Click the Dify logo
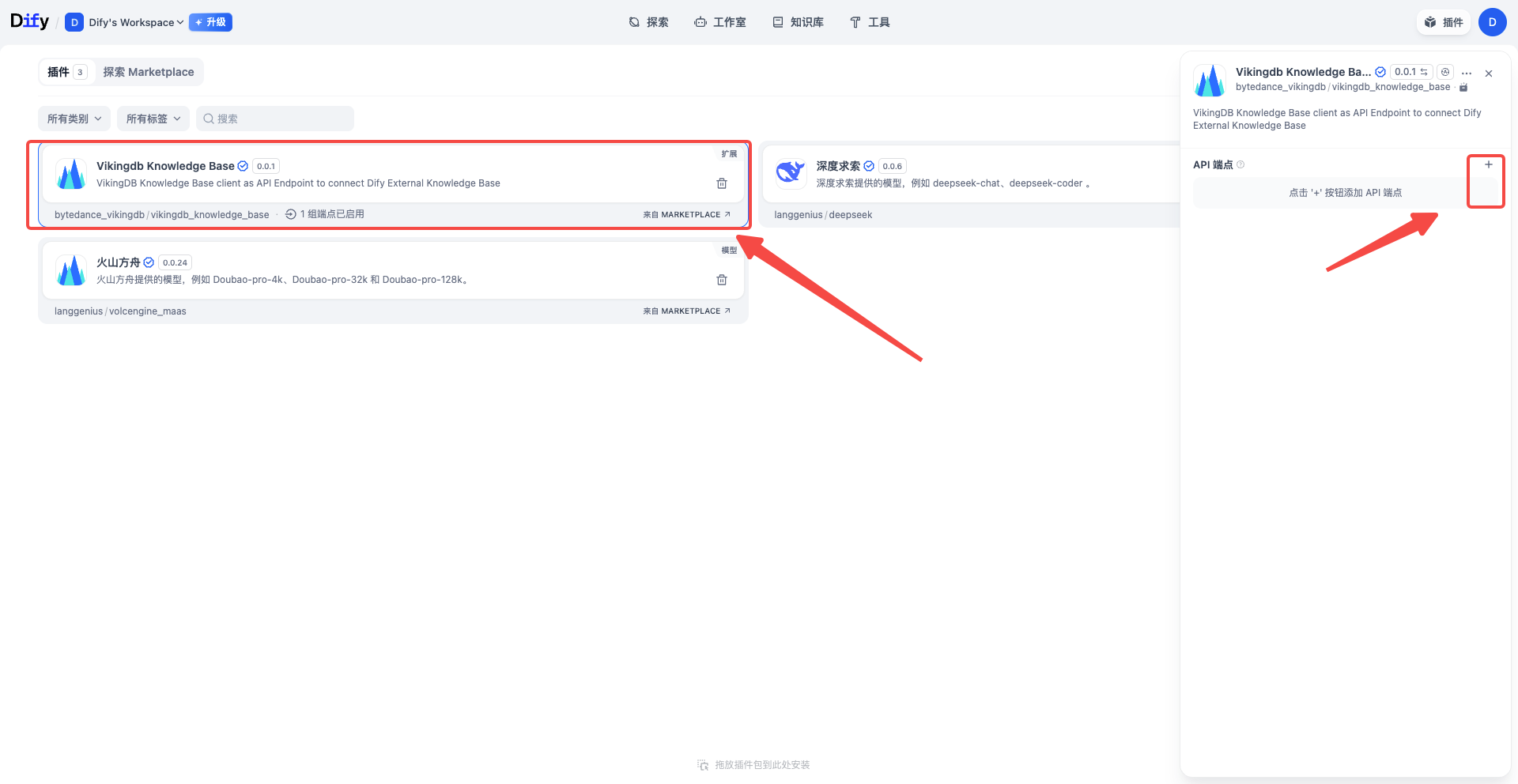 (x=29, y=21)
